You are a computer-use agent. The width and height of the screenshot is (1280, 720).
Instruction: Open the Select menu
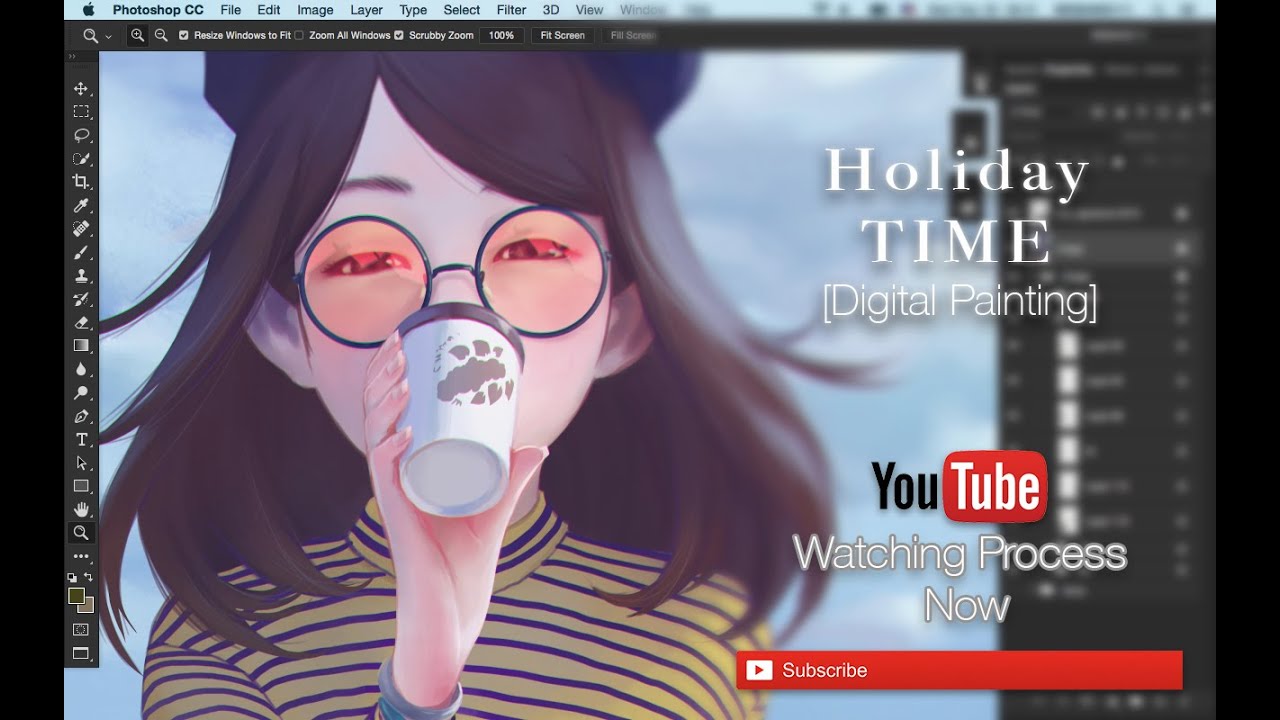click(462, 10)
